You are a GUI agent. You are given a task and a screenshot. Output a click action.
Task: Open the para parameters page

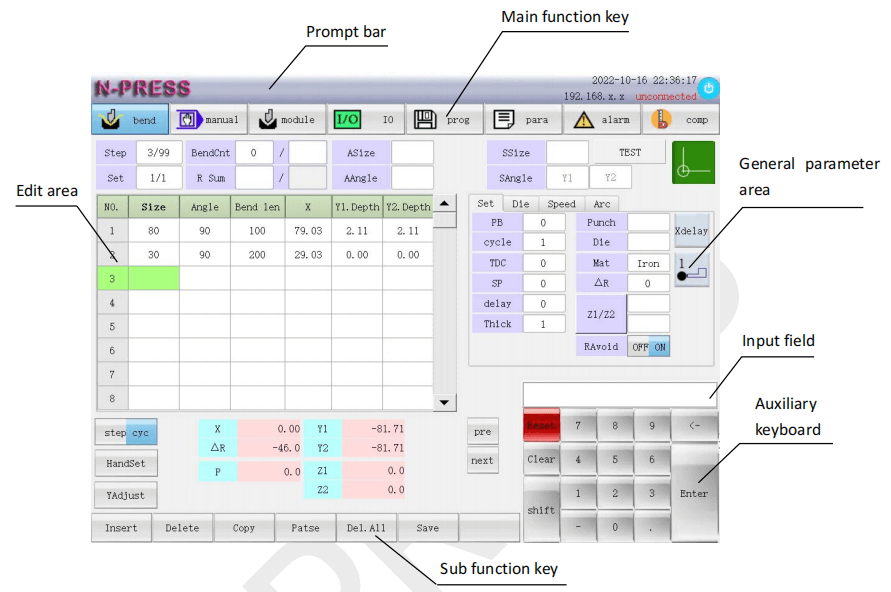pyautogui.click(x=523, y=120)
